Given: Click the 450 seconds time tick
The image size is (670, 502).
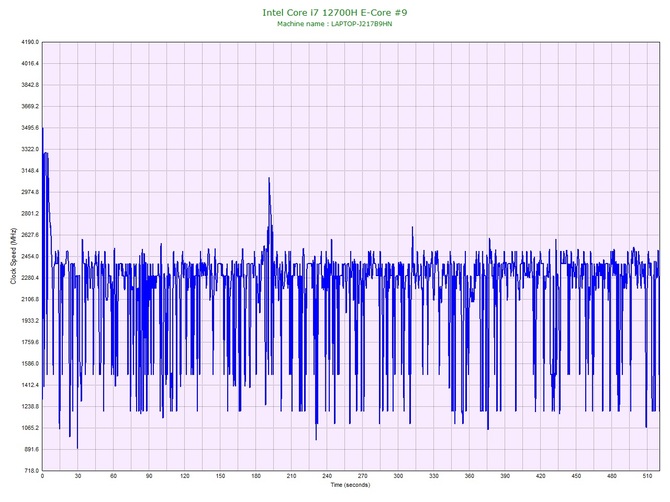Looking at the screenshot, I should [x=576, y=476].
